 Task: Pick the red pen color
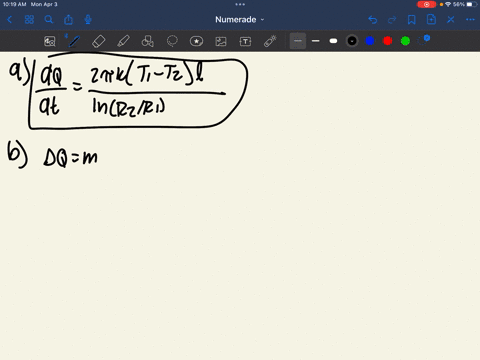[388, 41]
